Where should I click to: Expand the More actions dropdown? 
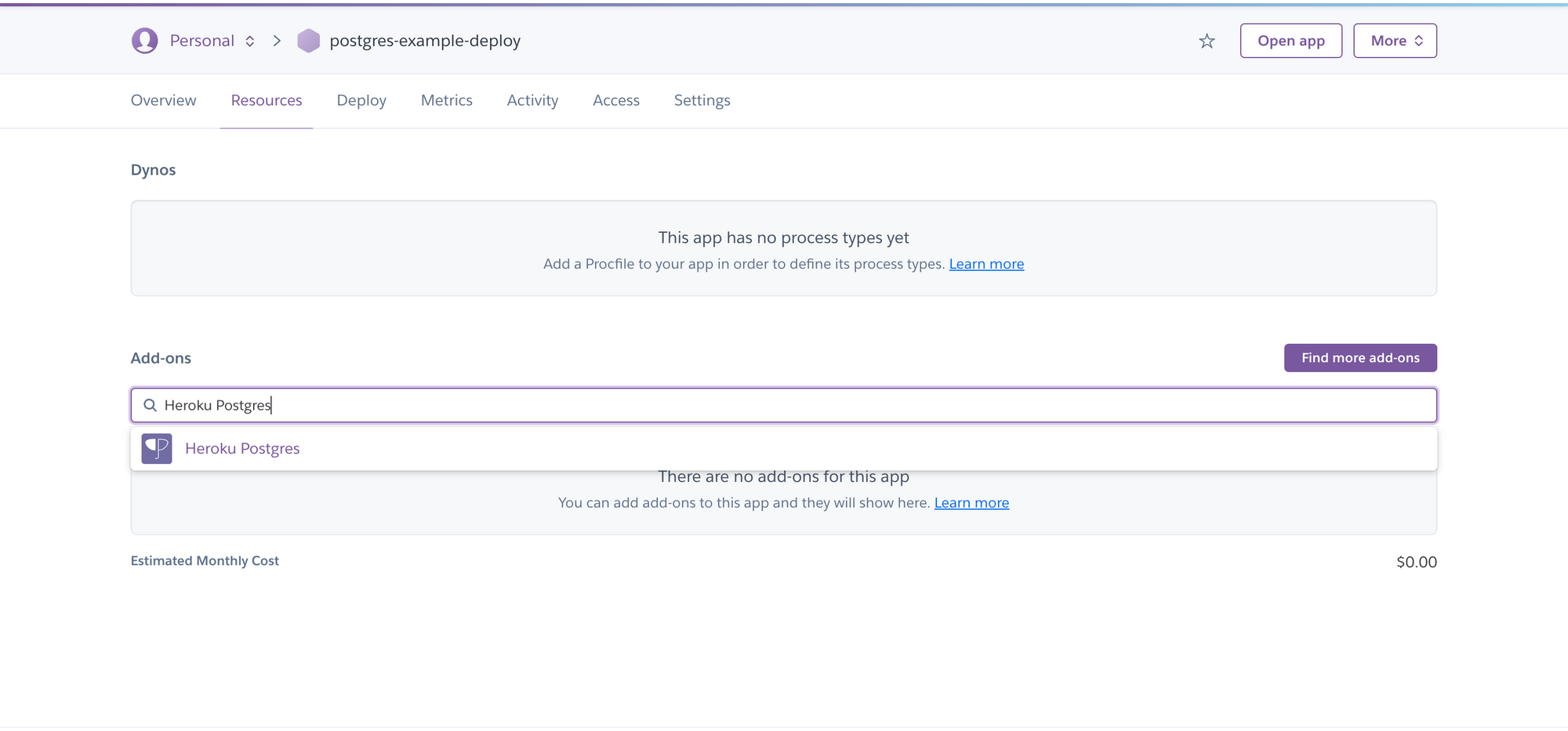(1395, 41)
